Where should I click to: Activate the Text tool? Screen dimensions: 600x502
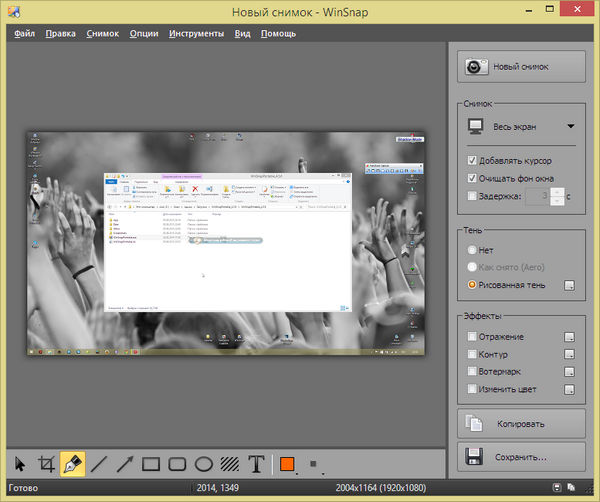256,464
